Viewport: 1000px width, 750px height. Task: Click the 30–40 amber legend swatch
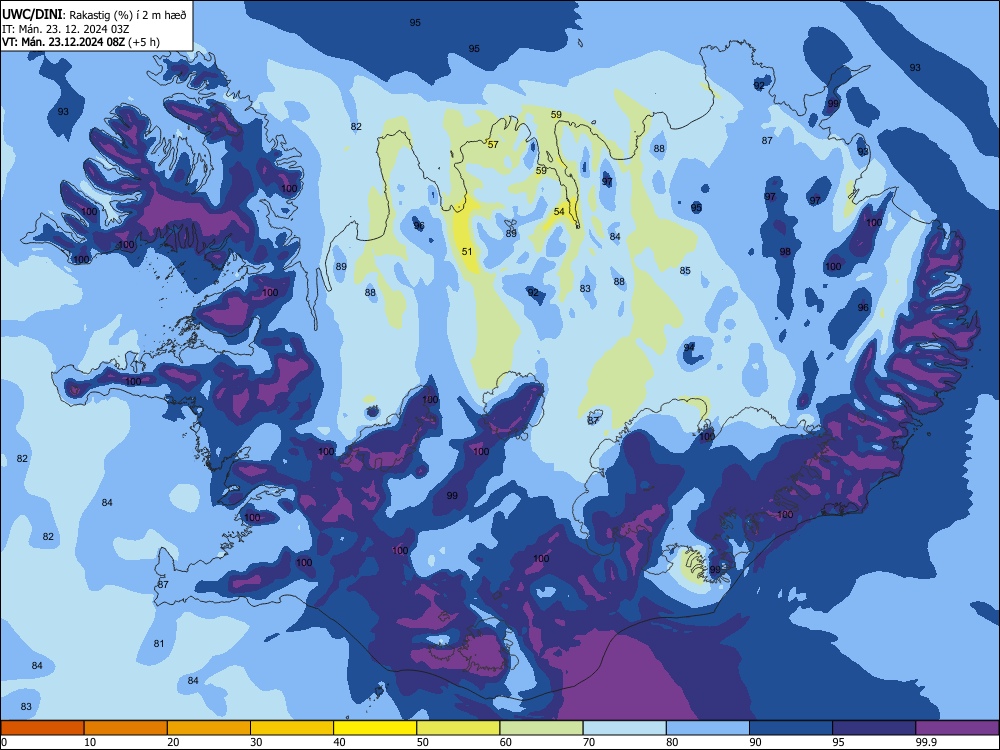[x=292, y=728]
